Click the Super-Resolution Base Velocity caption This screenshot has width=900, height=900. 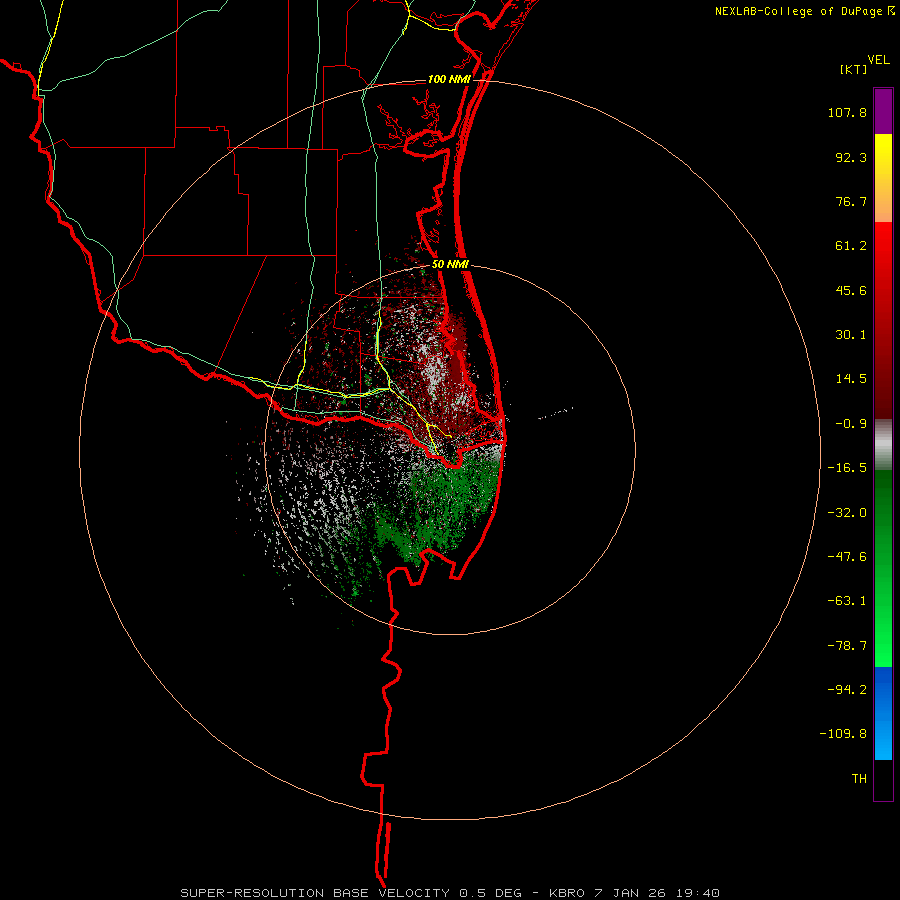tap(450, 893)
